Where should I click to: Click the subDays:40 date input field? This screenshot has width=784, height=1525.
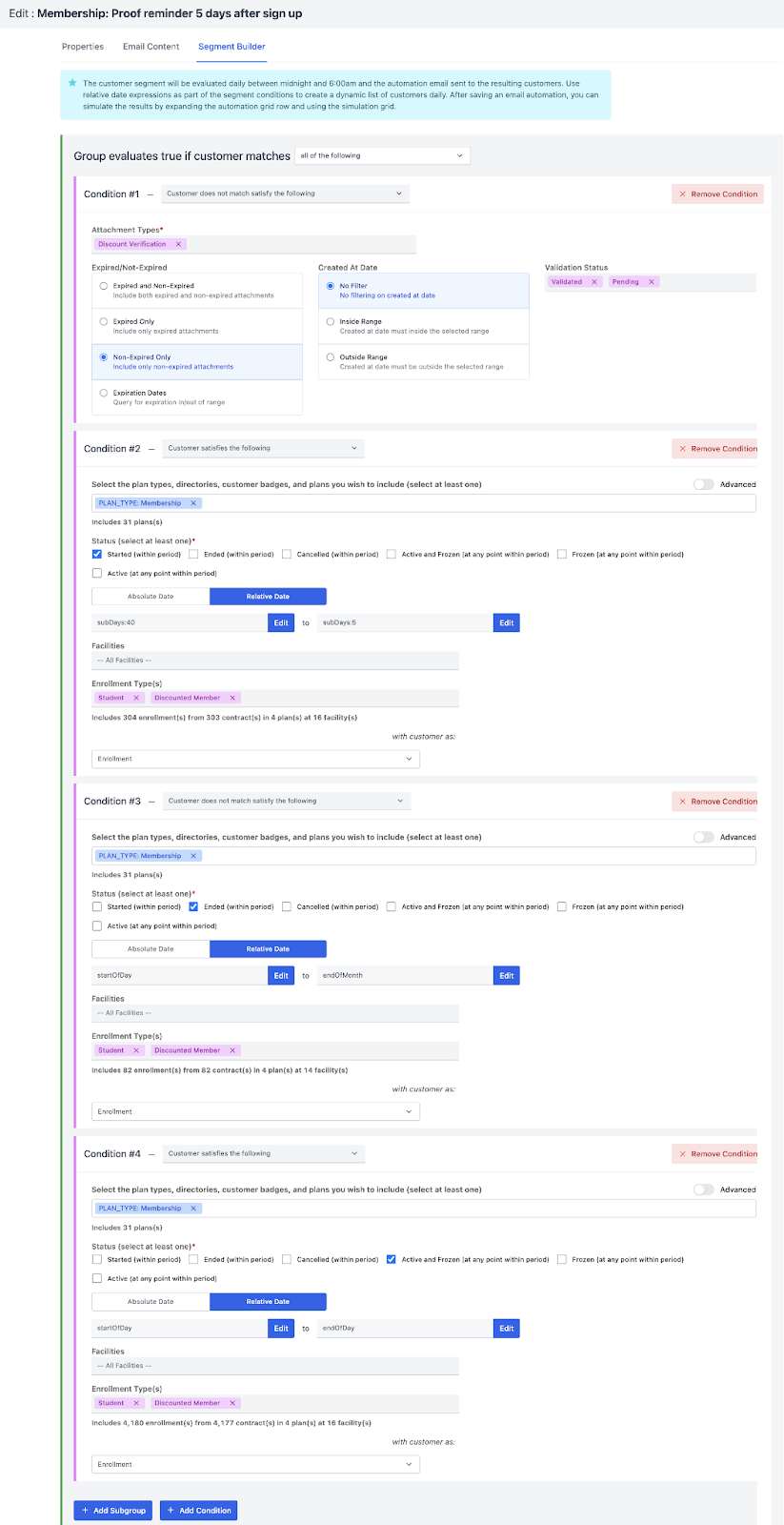click(179, 622)
